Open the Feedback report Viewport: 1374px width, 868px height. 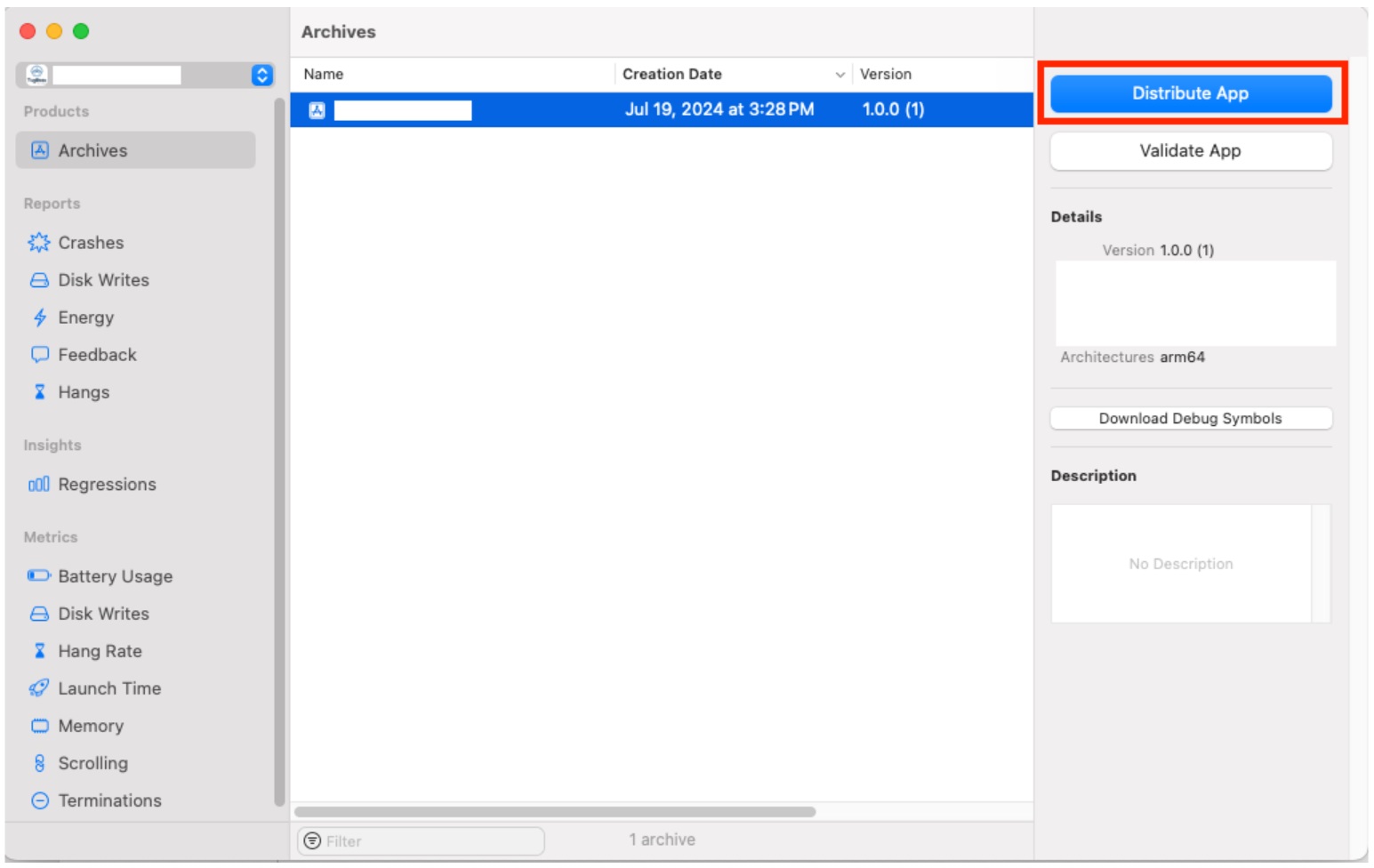pyautogui.click(x=98, y=355)
